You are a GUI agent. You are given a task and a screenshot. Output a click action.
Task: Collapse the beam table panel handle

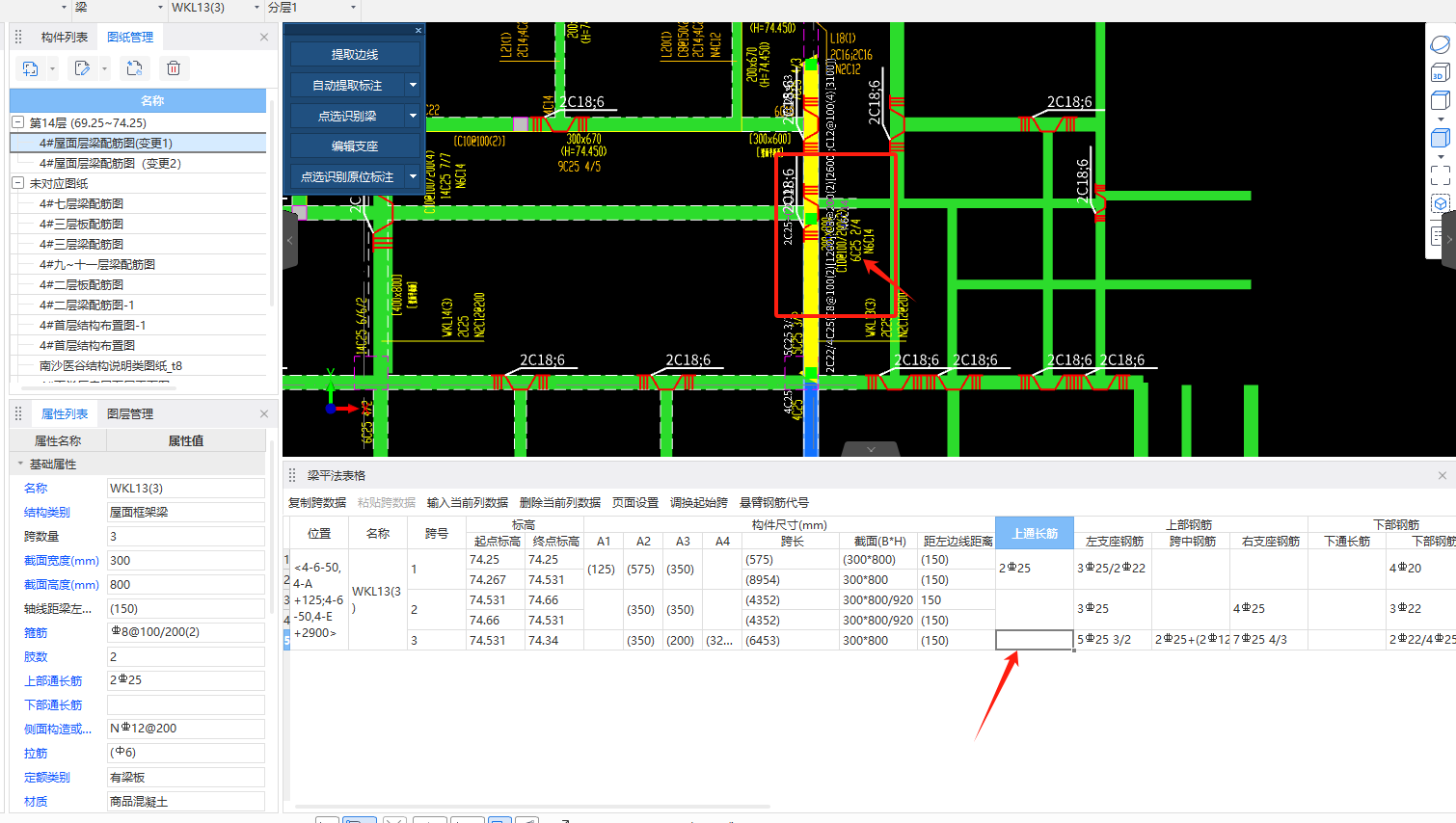coord(871,449)
